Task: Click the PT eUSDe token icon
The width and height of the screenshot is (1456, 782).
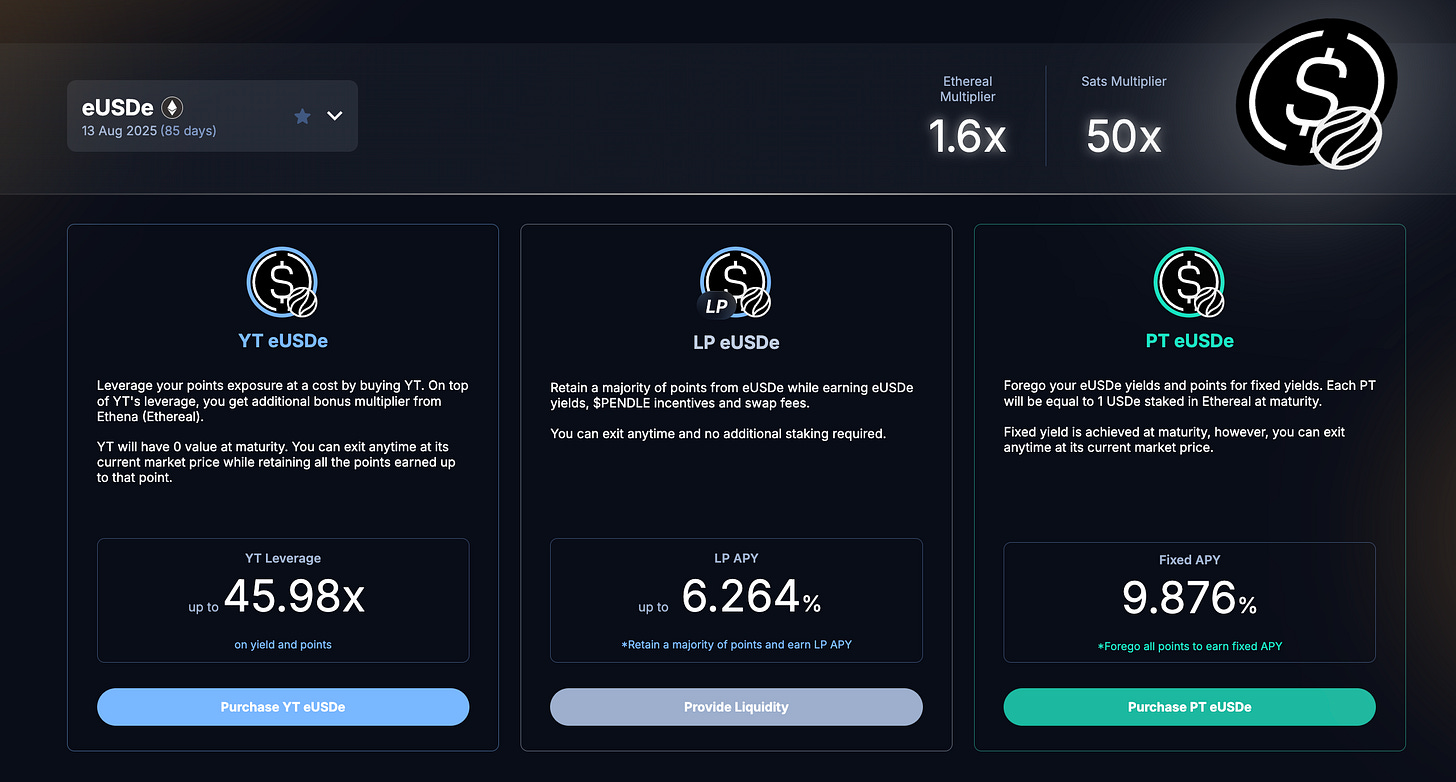Action: (x=1189, y=282)
